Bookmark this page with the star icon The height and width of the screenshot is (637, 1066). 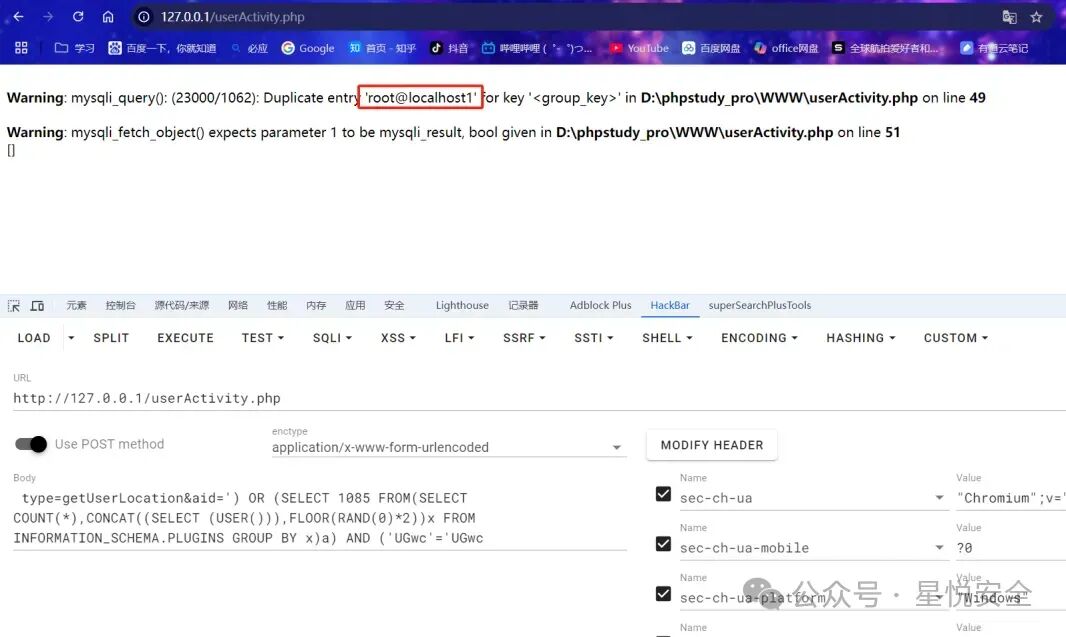tap(1036, 17)
